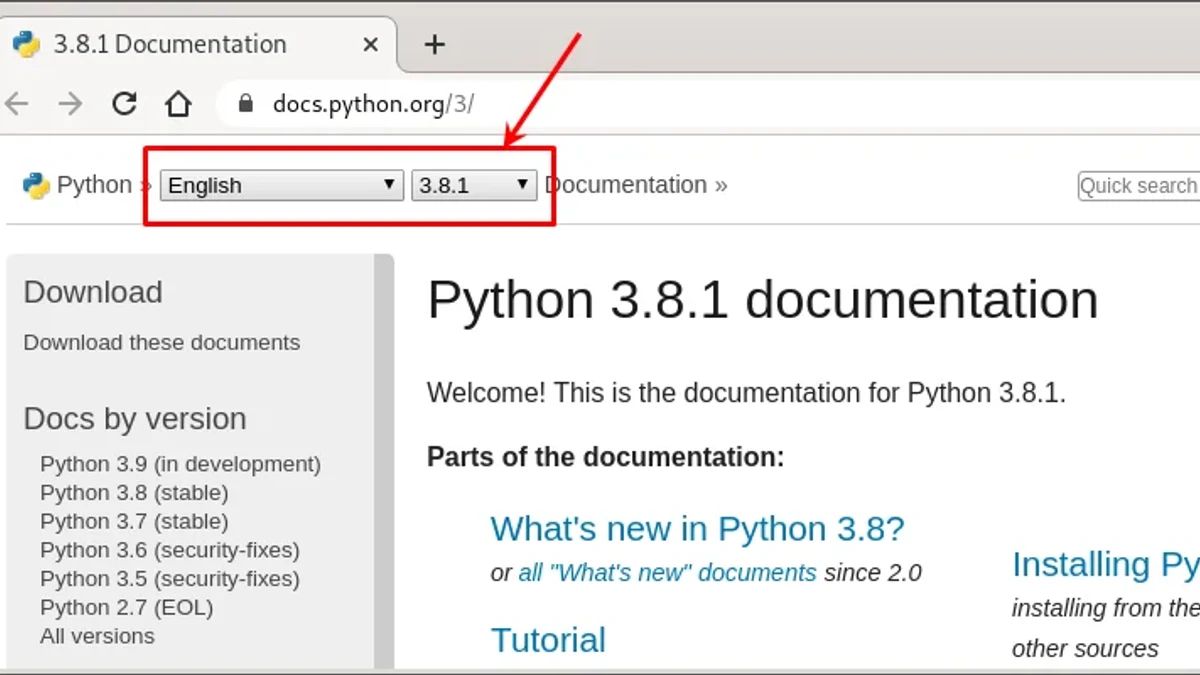Click the sidebar collapse bar
Screen dimensions: 1200x675
[x=384, y=460]
